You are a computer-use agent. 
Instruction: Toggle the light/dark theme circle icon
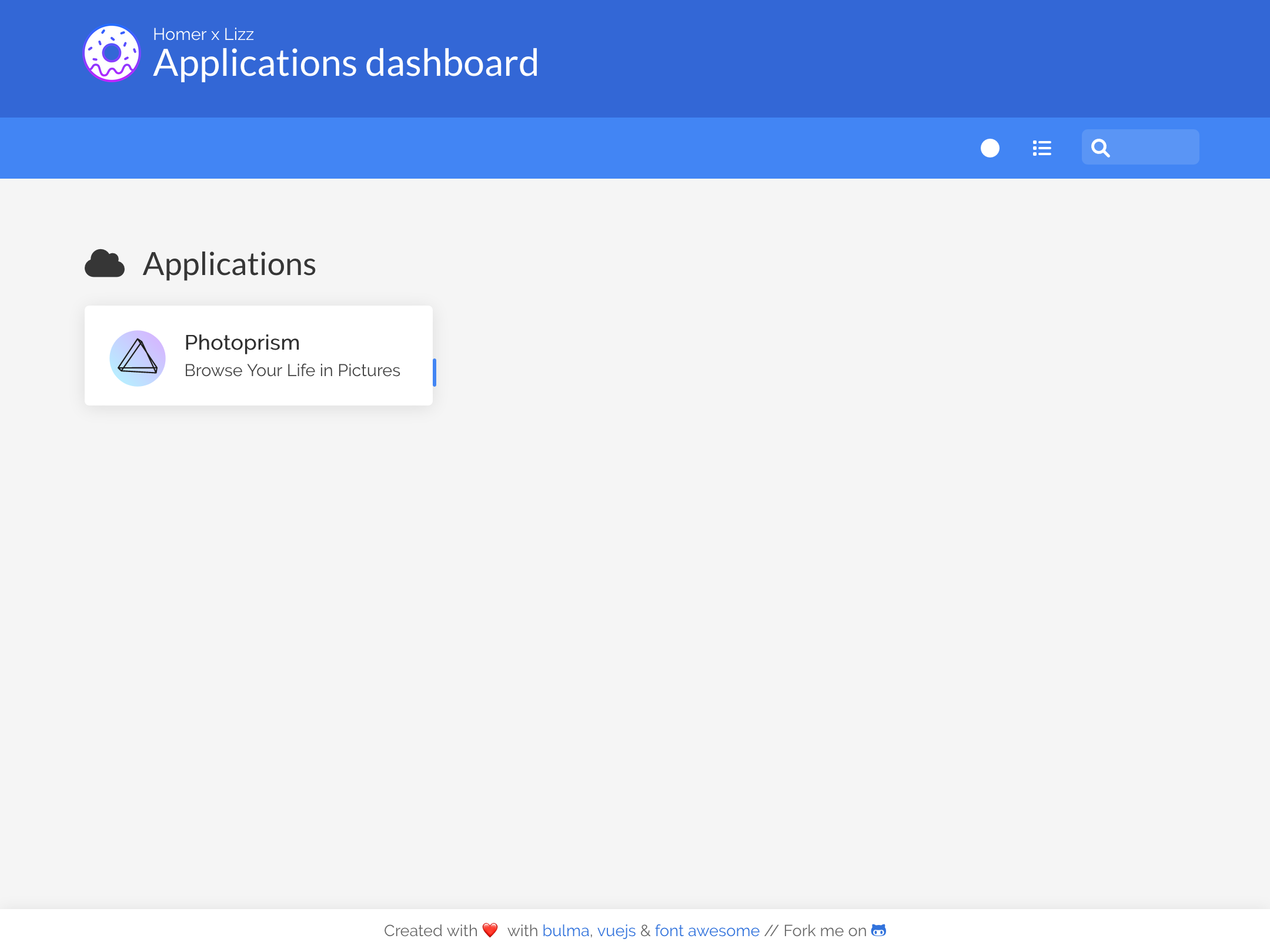[x=990, y=148]
